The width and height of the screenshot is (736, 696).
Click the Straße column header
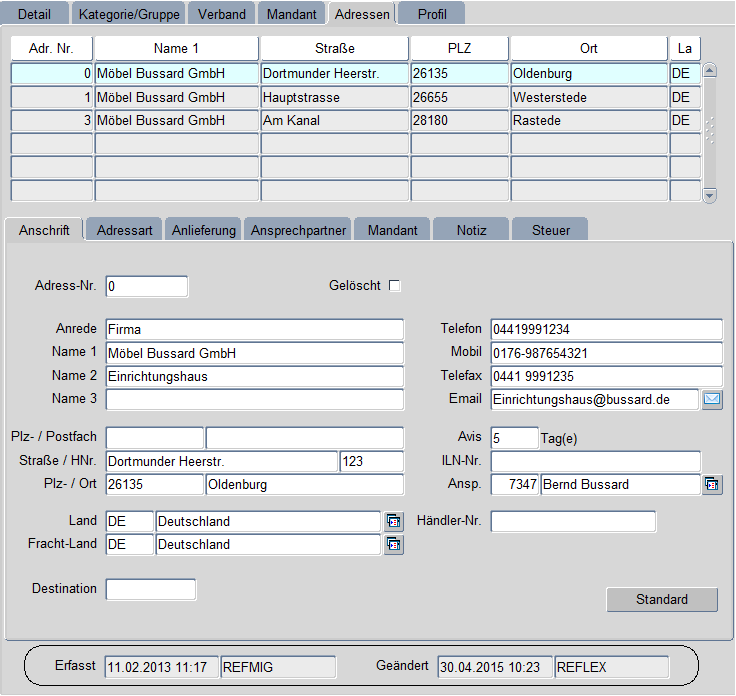click(334, 48)
